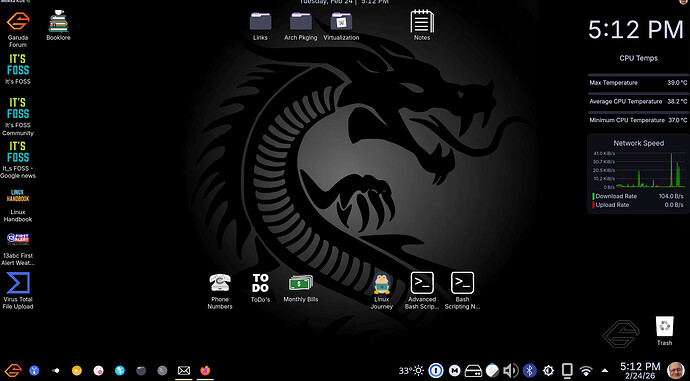Click the Upload Rate legend entry
This screenshot has height=381, width=690.
[638, 205]
